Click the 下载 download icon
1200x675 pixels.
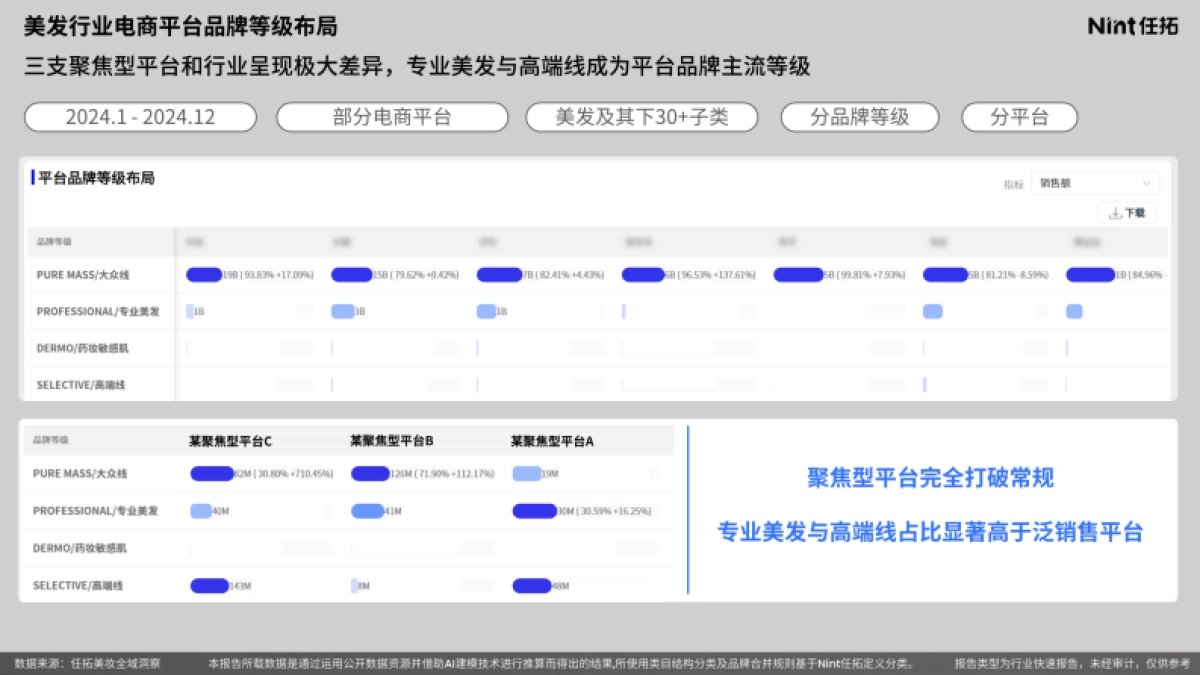tap(1128, 213)
